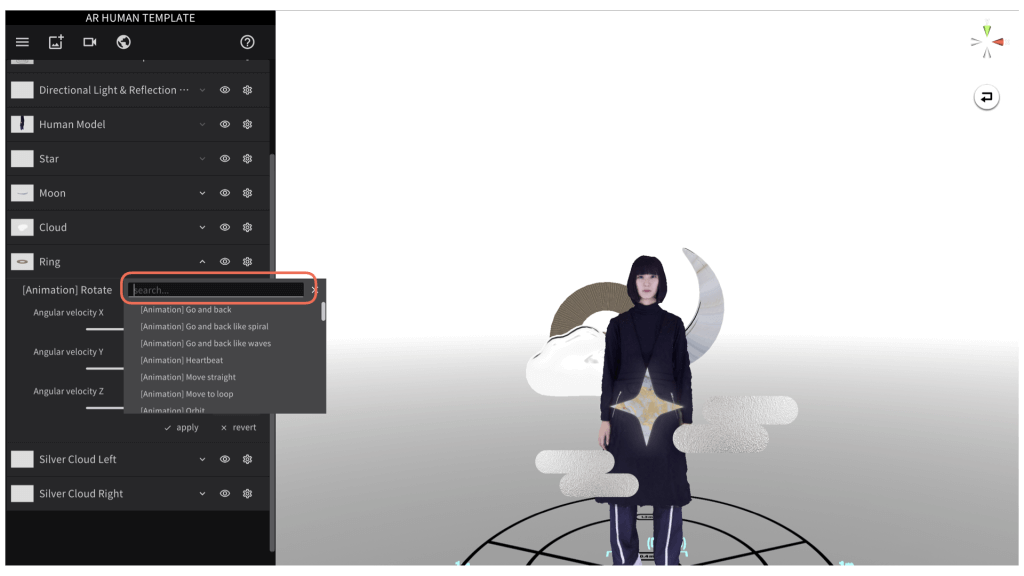Click the revert button
The image size is (1024, 576).
pos(238,427)
